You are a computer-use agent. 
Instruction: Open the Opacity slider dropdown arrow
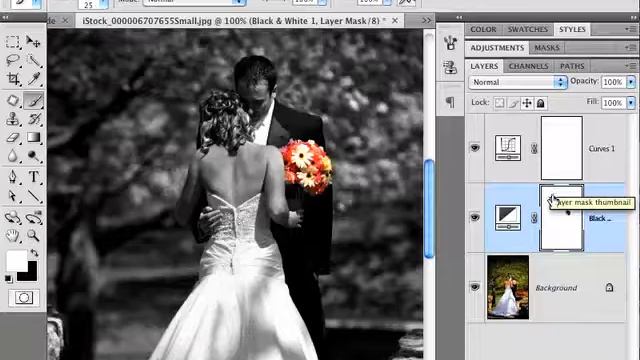pos(631,82)
